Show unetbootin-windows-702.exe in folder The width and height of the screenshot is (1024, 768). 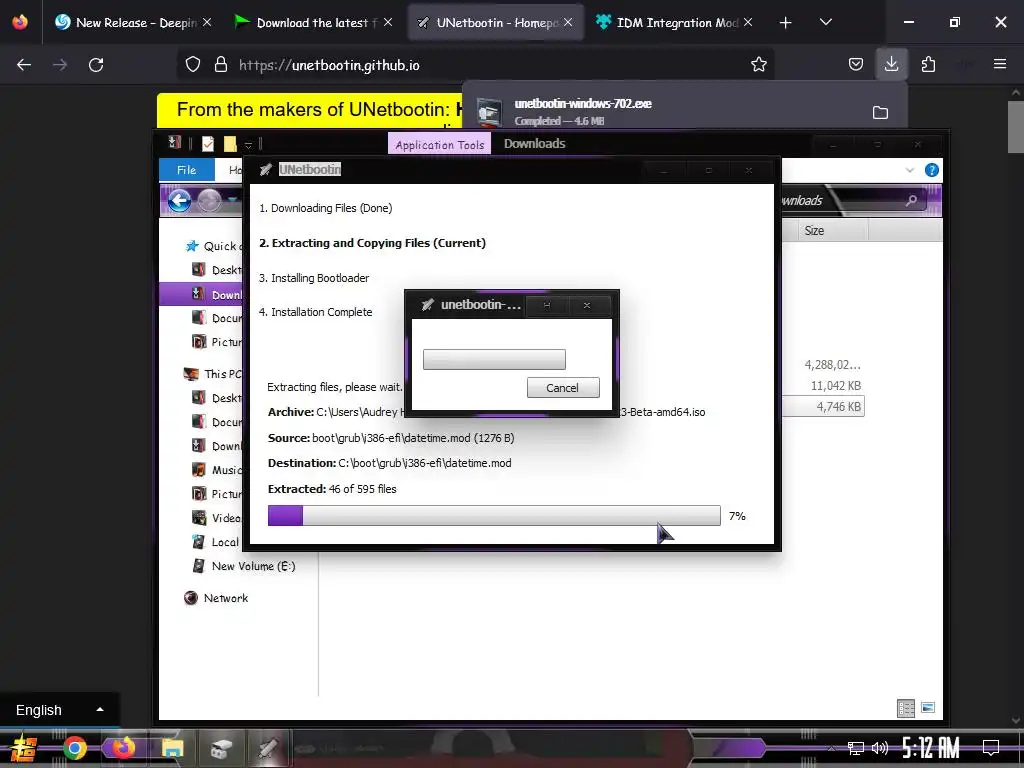(x=880, y=112)
